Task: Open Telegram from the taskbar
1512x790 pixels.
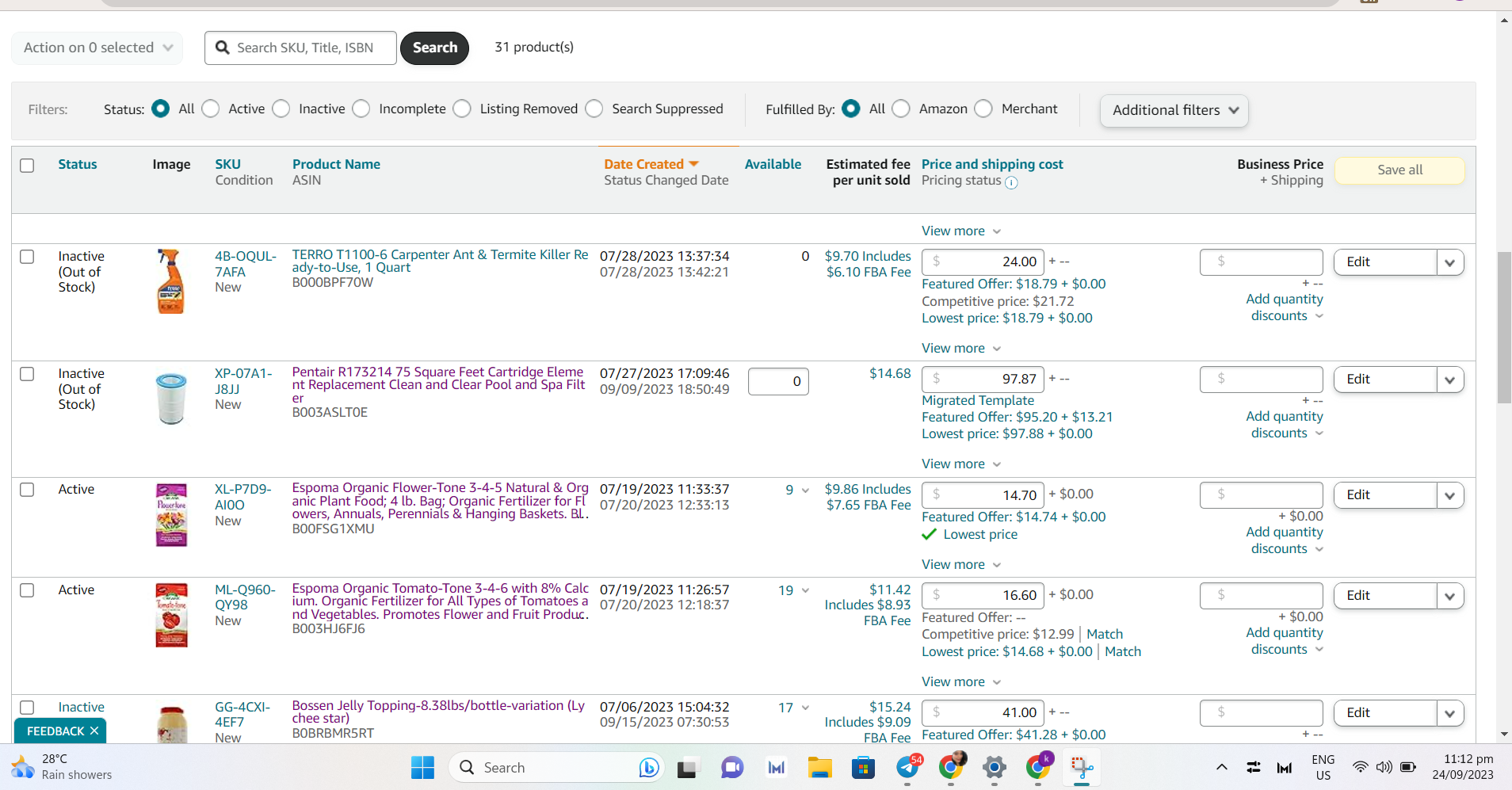Action: click(x=907, y=767)
